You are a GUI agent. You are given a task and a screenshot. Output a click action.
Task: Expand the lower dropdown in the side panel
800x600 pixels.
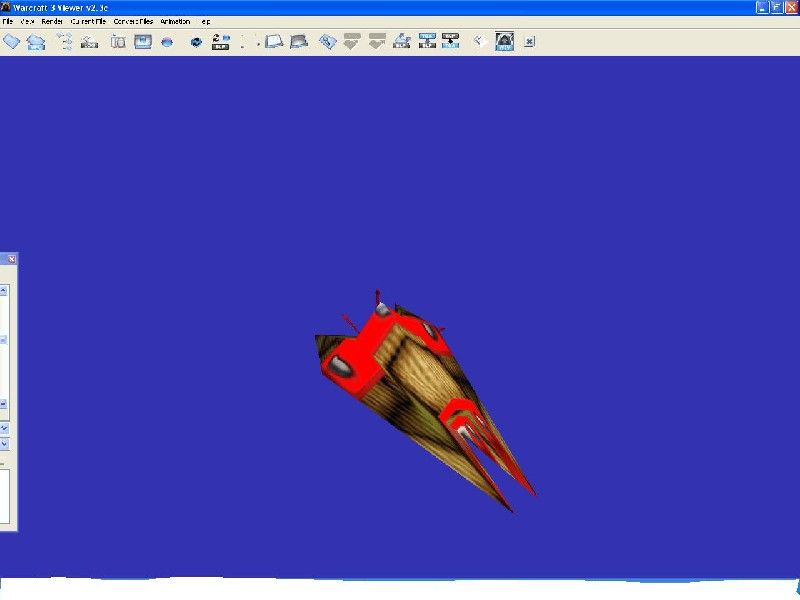[4, 444]
